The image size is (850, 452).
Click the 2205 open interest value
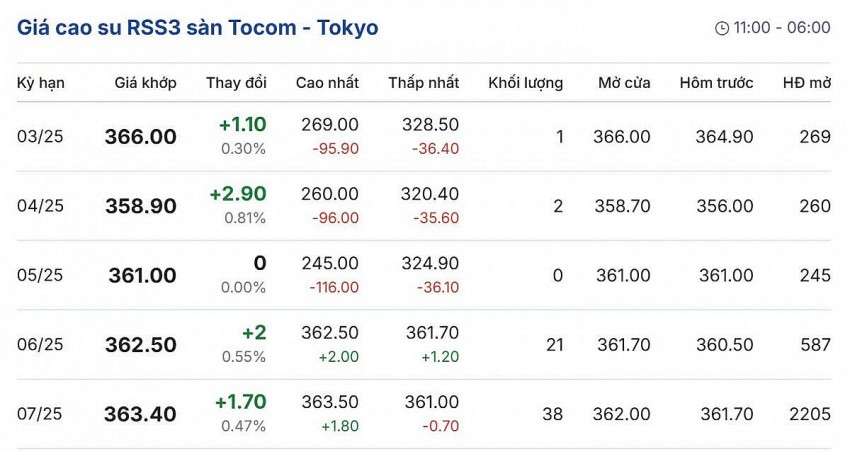pyautogui.click(x=808, y=414)
